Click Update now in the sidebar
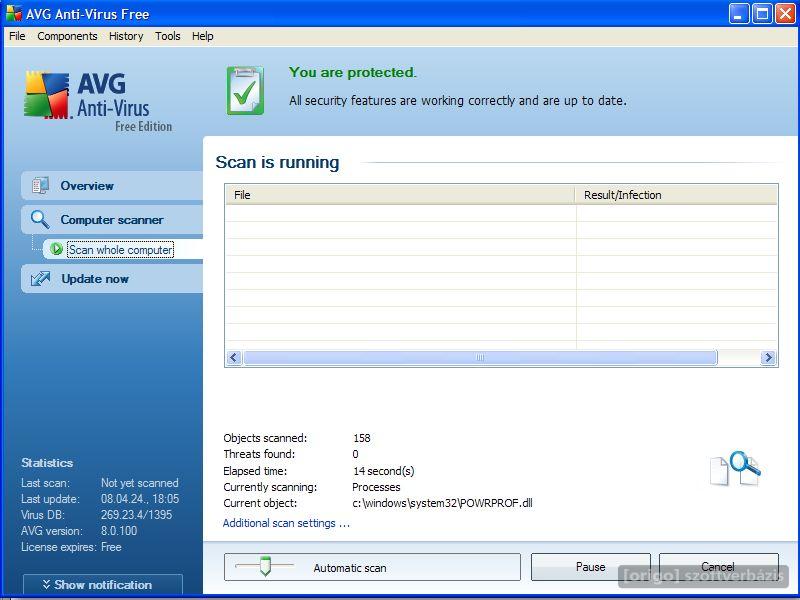Image resolution: width=800 pixels, height=600 pixels. click(112, 279)
